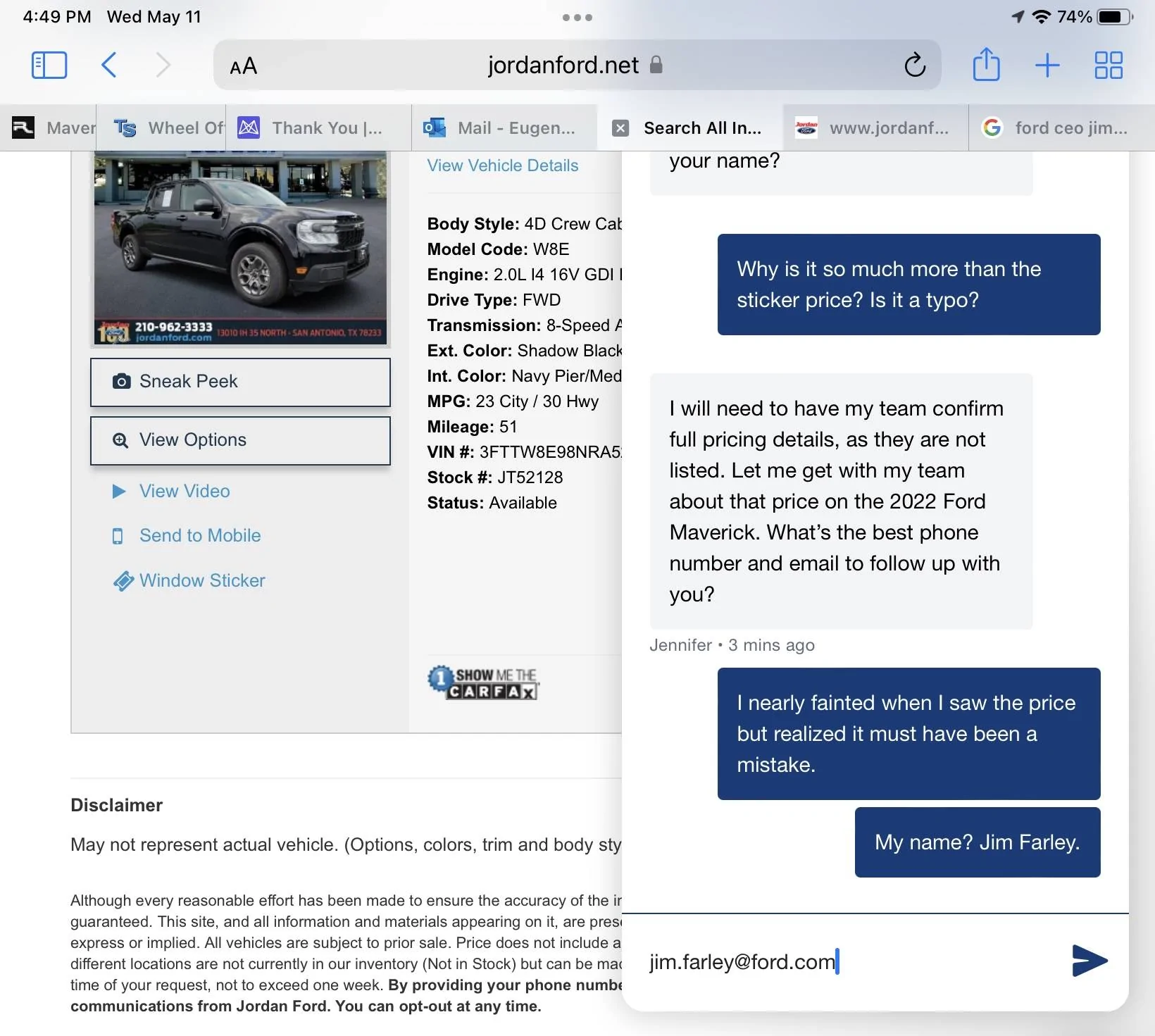Show the tab overview grid
Image resolution: width=1155 pixels, height=1036 pixels.
point(1109,65)
